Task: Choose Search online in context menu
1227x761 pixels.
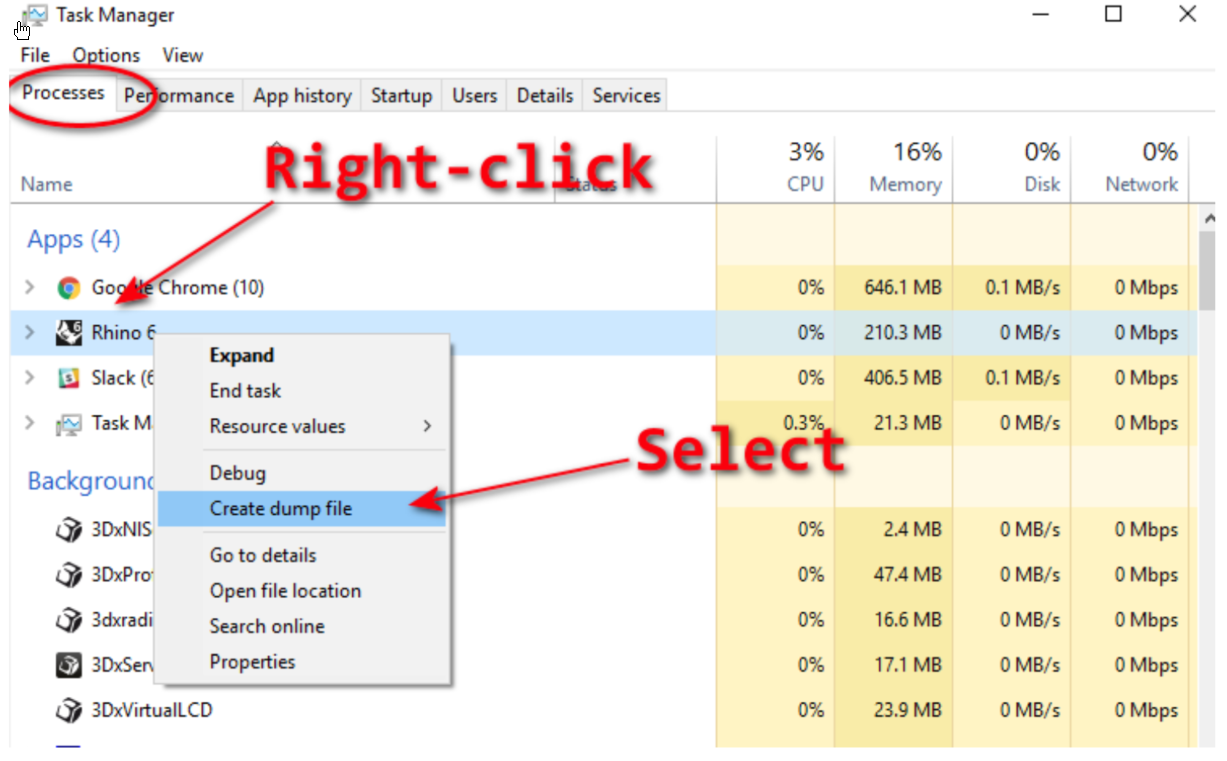Action: click(302, 626)
